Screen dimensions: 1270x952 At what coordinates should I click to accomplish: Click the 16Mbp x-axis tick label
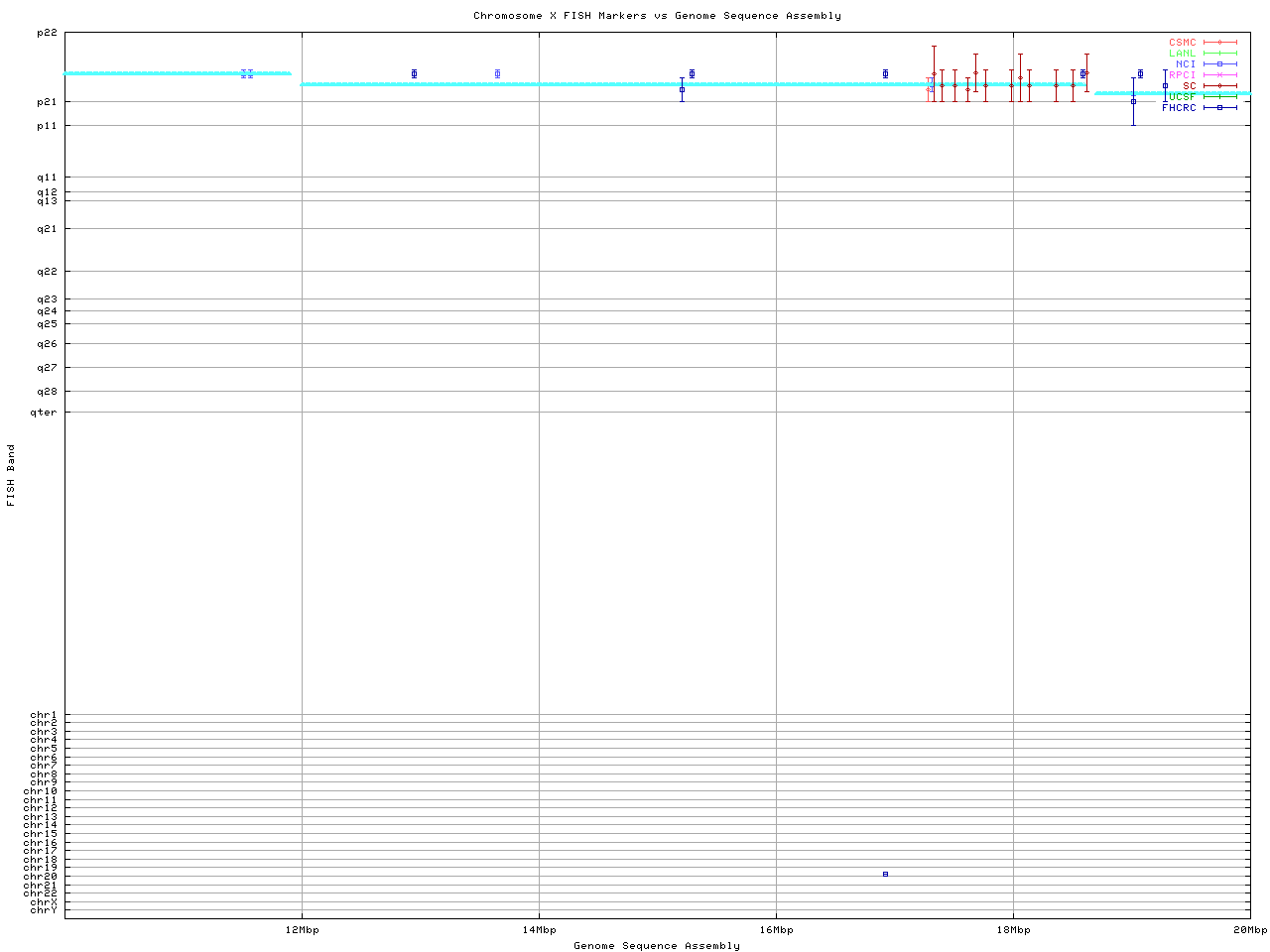[776, 930]
